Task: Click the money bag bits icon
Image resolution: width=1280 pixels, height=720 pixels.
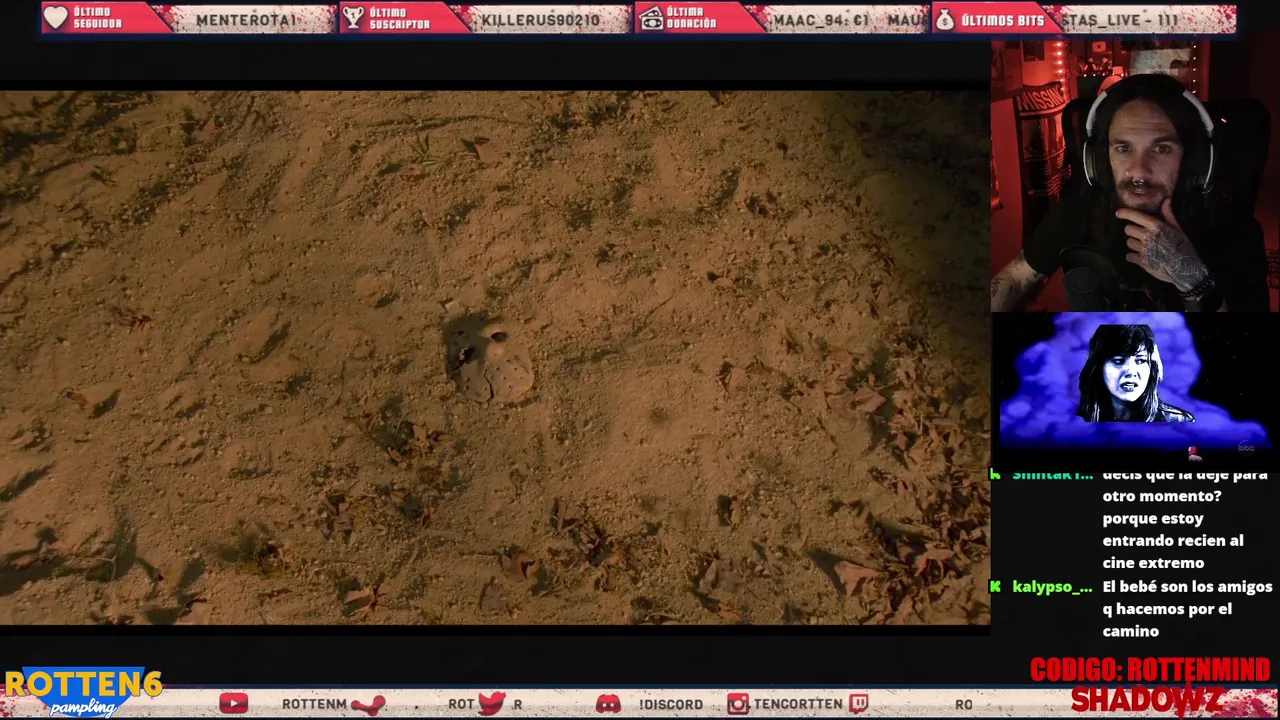Action: 945,18
